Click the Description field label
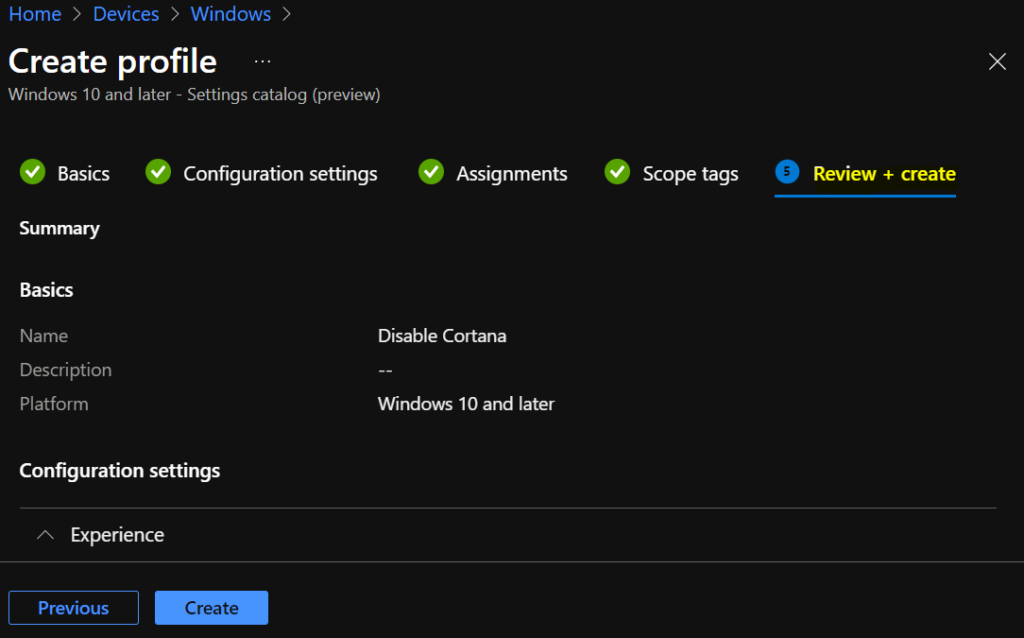Image resolution: width=1024 pixels, height=638 pixels. point(65,370)
